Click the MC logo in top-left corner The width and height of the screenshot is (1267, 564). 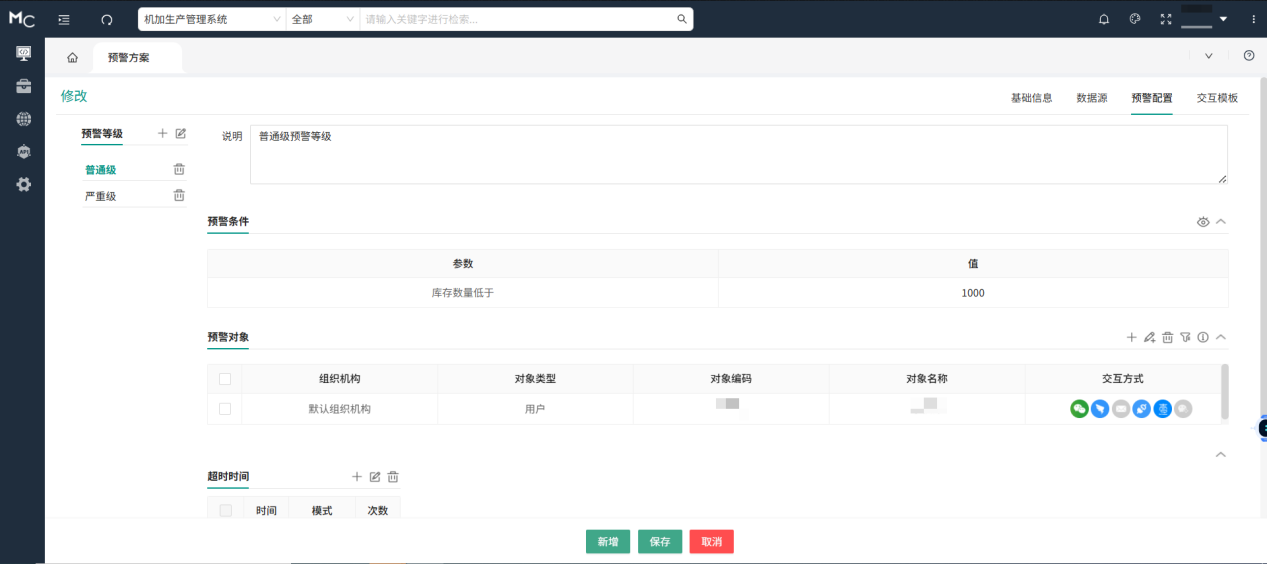pos(22,18)
